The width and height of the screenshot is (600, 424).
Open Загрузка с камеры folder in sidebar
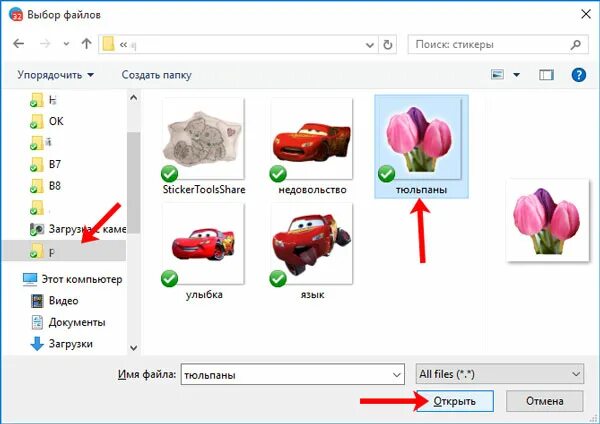(x=78, y=229)
